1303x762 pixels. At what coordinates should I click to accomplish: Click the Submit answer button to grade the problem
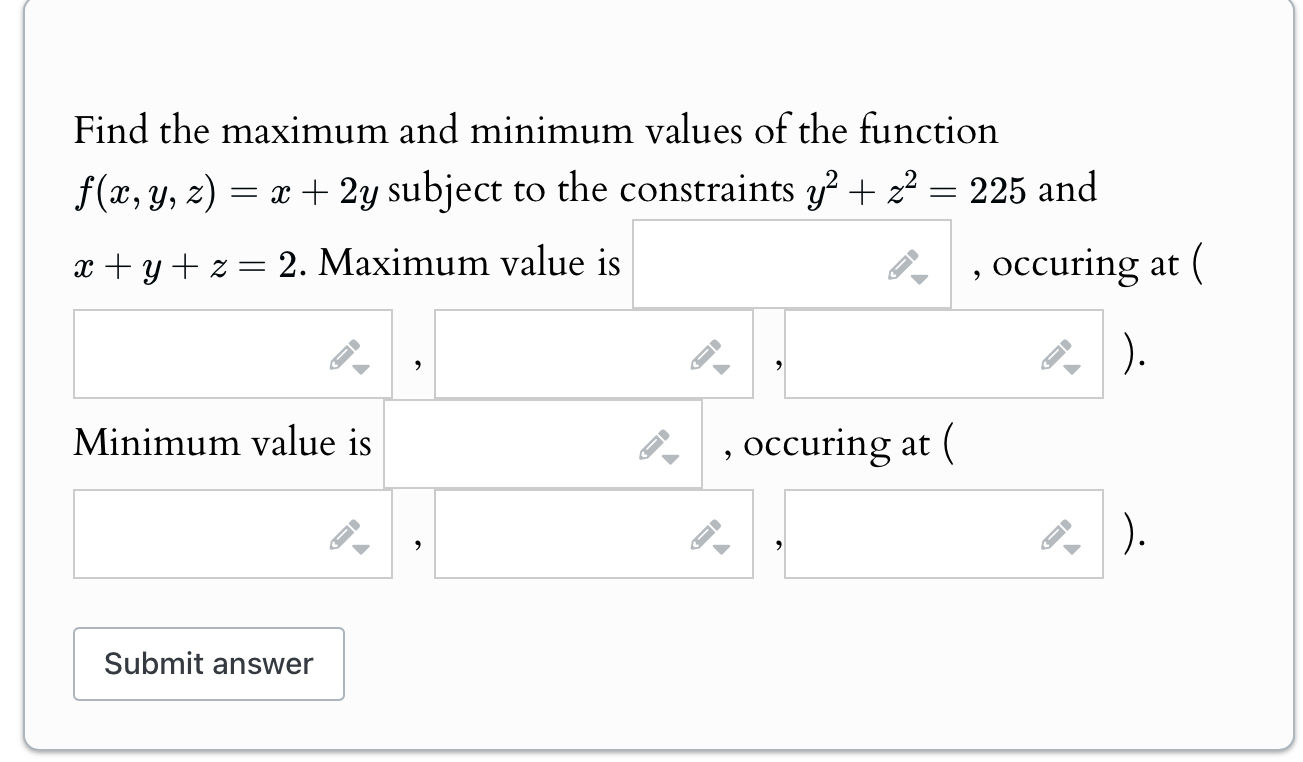tap(208, 663)
